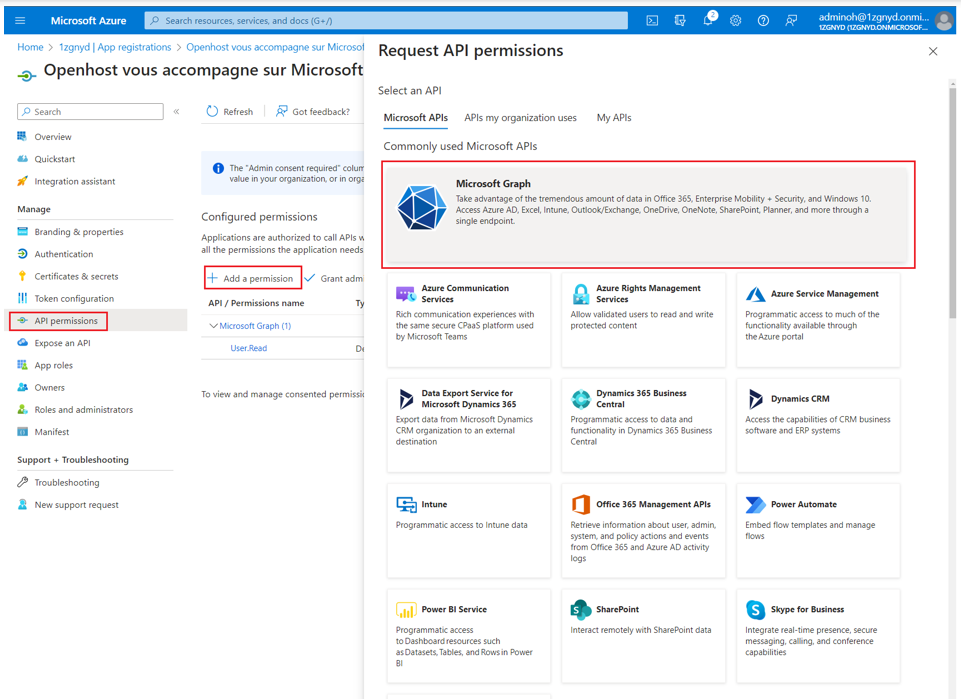Select the Microsoft Graph API card
This screenshot has width=961, height=699.
[x=647, y=214]
